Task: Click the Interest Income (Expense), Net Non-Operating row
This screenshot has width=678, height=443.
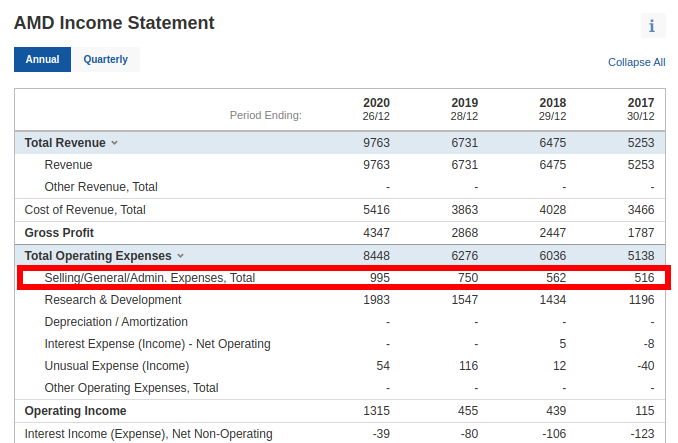Action: point(148,434)
